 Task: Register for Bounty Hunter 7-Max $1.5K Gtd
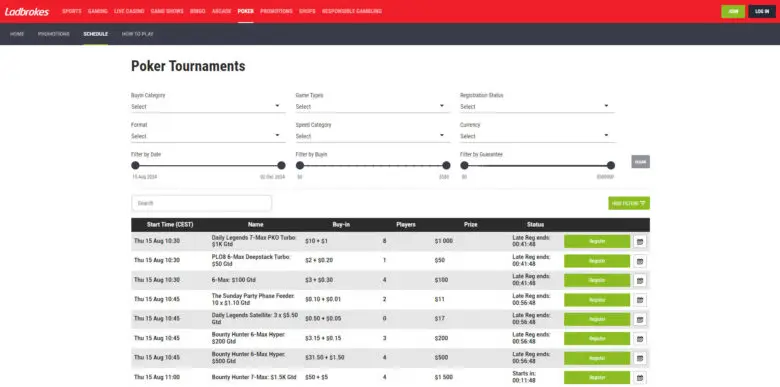[597, 378]
